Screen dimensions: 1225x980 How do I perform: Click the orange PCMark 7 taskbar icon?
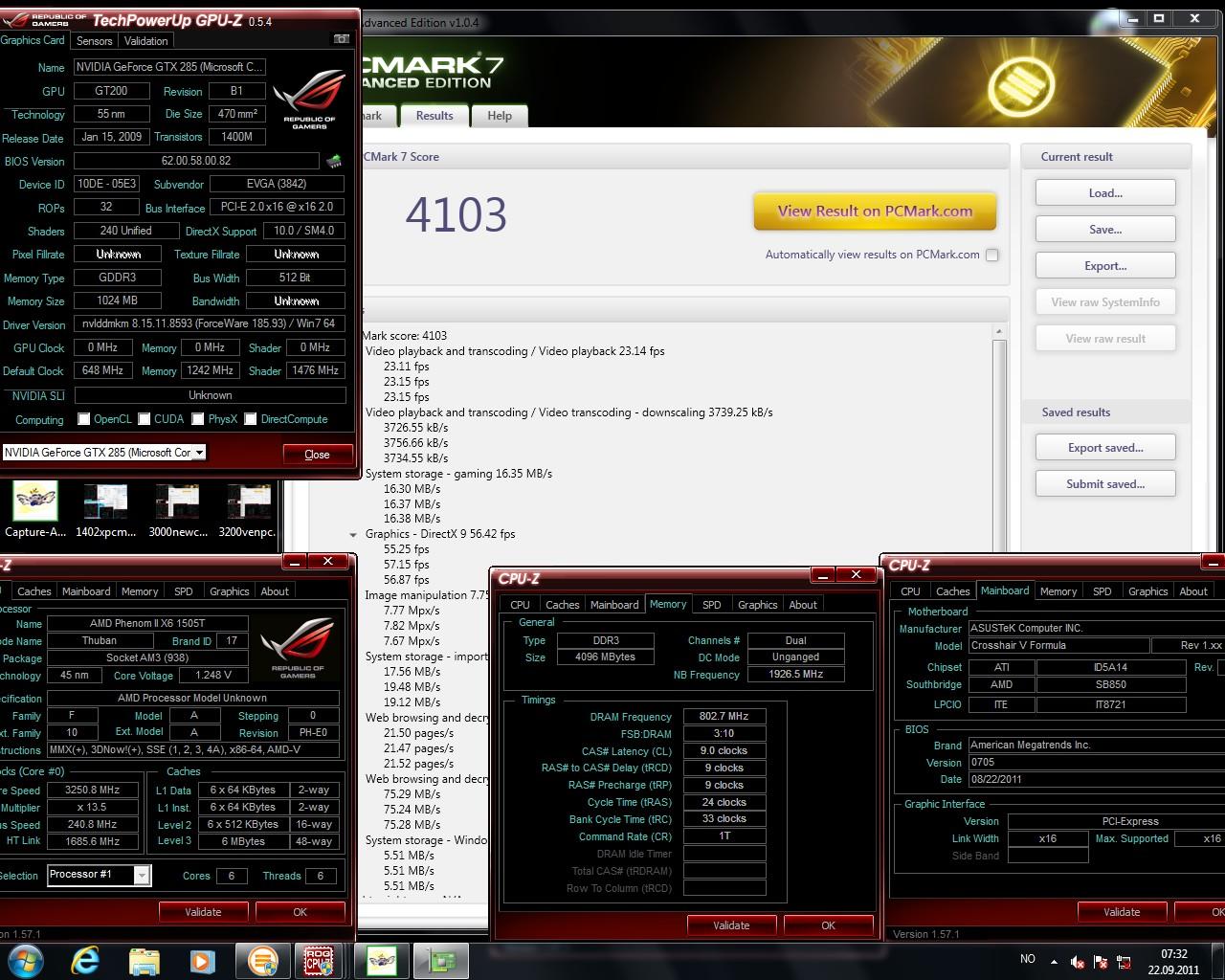(261, 961)
